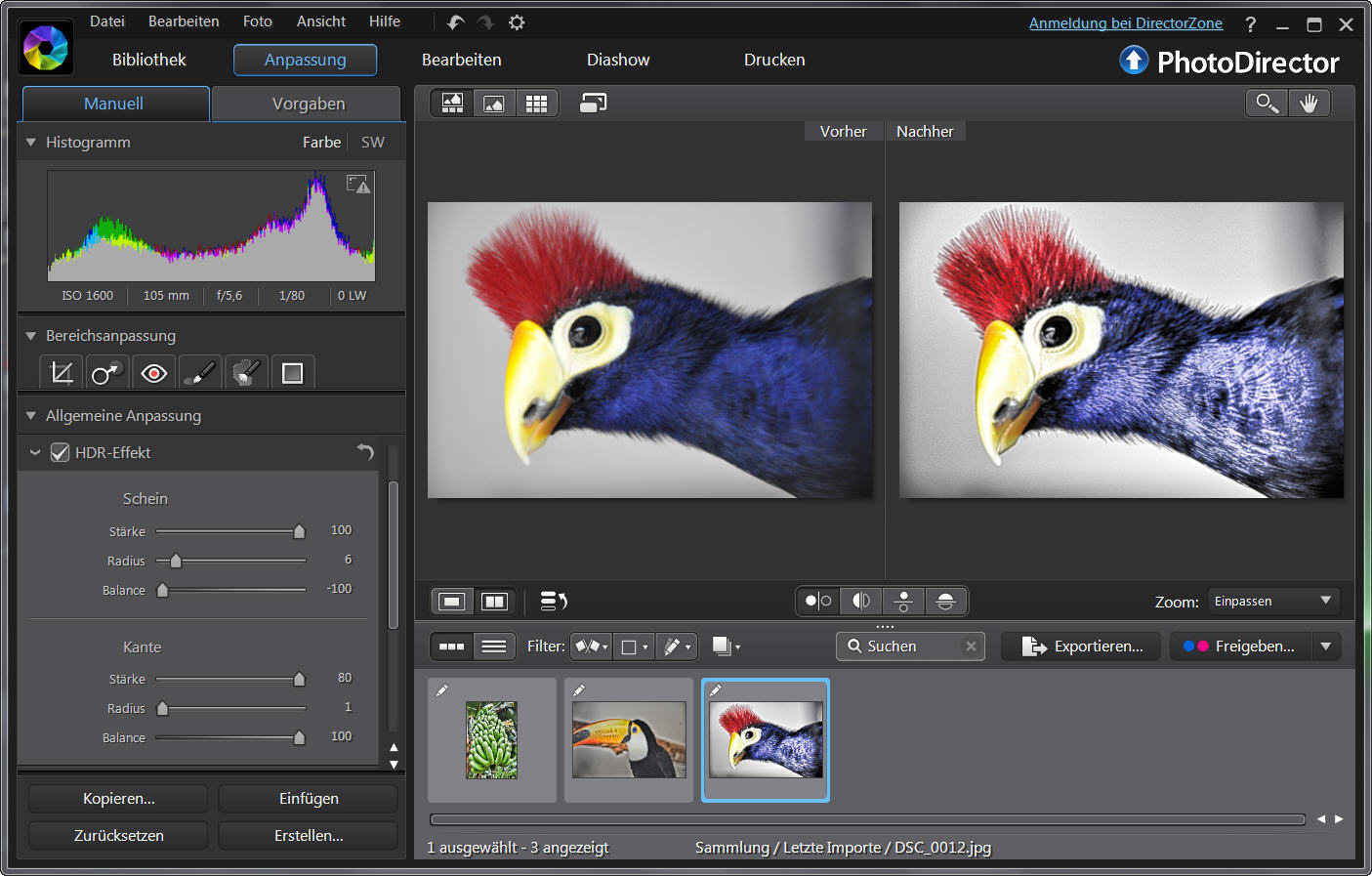Open the Anmeldung bei DirectorZone link

(1125, 23)
